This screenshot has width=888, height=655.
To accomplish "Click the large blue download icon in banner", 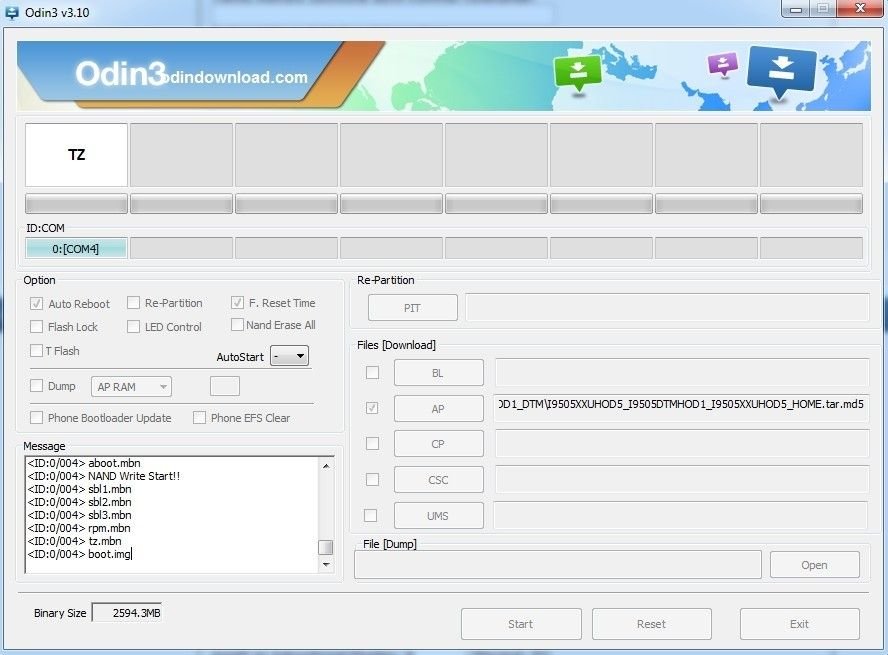I will coord(782,72).
